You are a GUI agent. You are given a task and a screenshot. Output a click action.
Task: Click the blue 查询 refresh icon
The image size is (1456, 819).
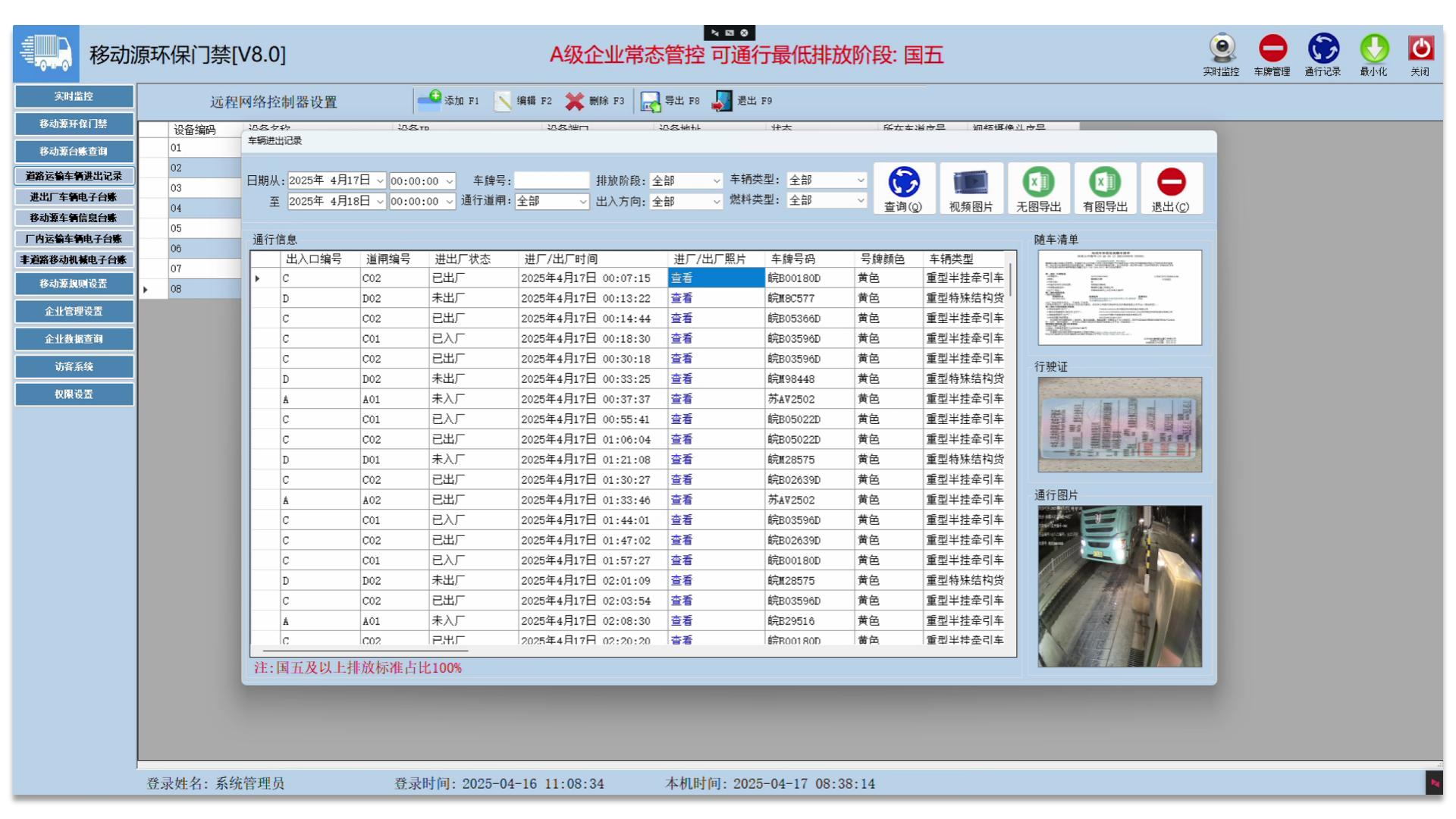click(x=904, y=182)
